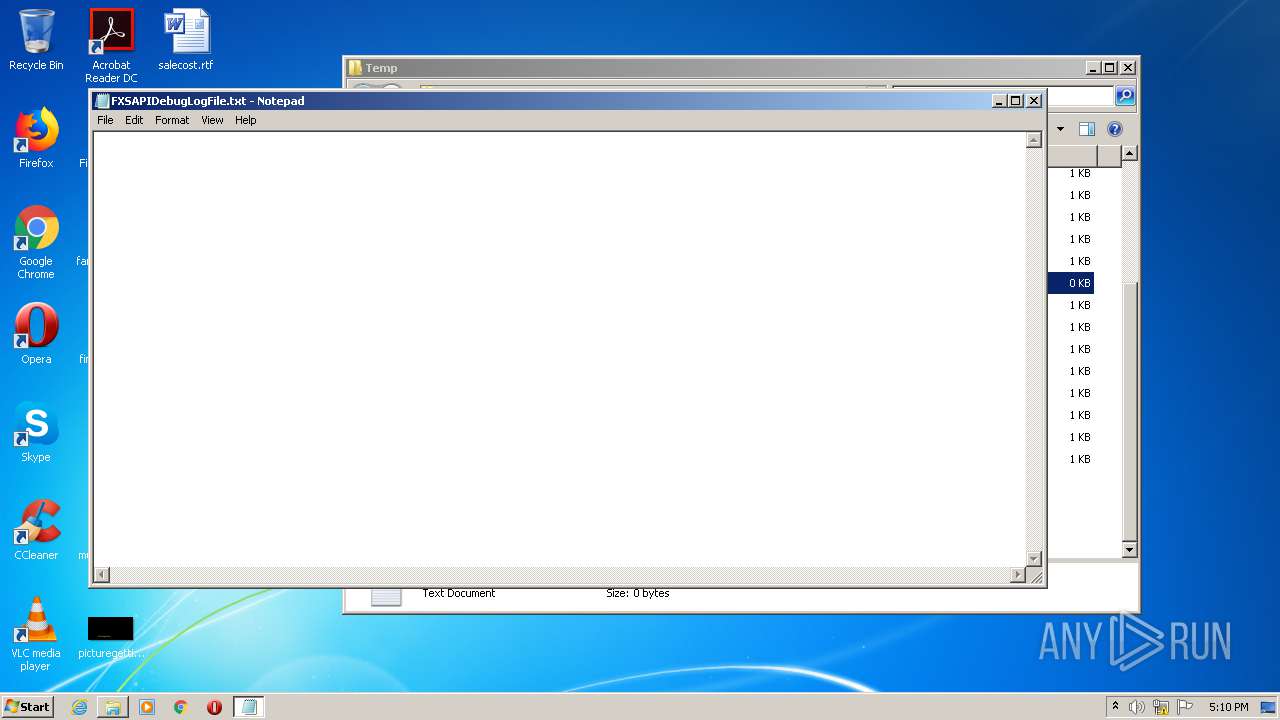The width and height of the screenshot is (1280, 720).
Task: Launch Opera from the desktop
Action: [36, 334]
